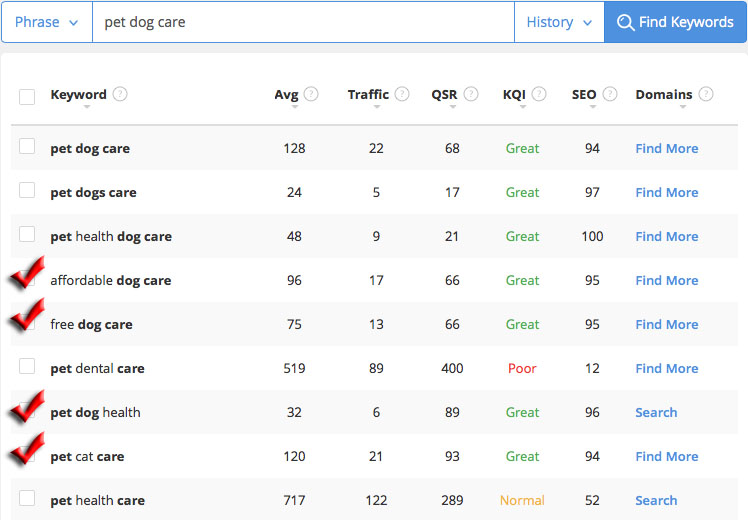Show the QSR column help tooltip icon

(x=471, y=94)
